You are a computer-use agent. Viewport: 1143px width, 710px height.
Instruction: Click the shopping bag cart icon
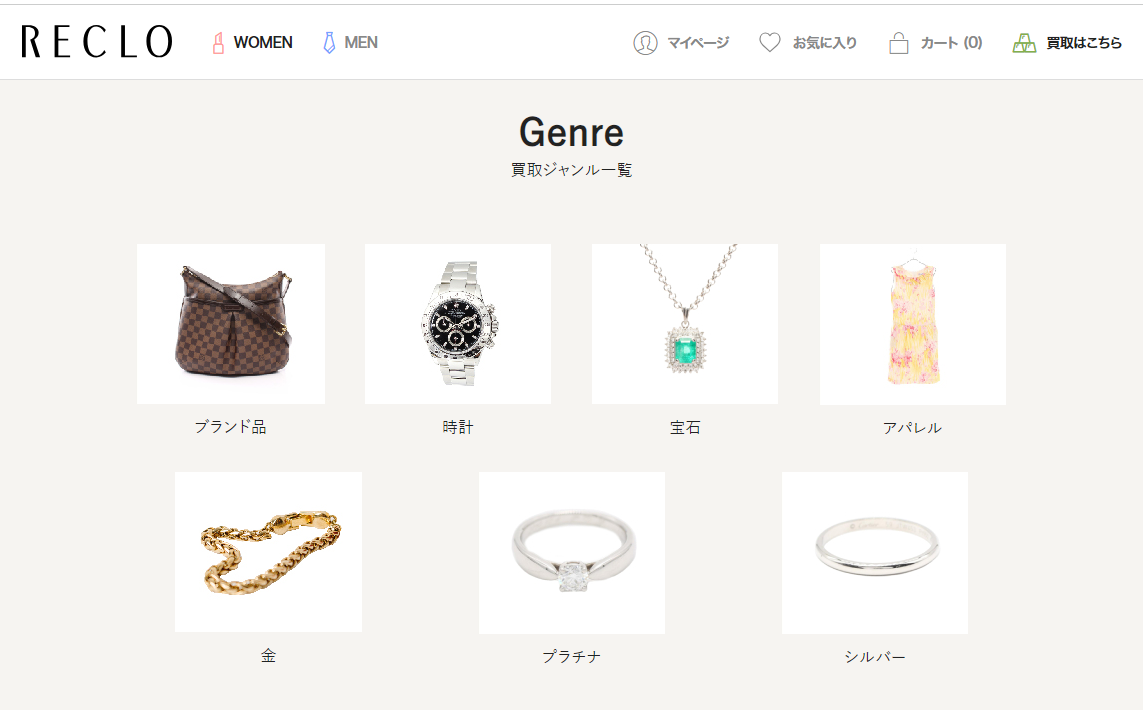(899, 43)
